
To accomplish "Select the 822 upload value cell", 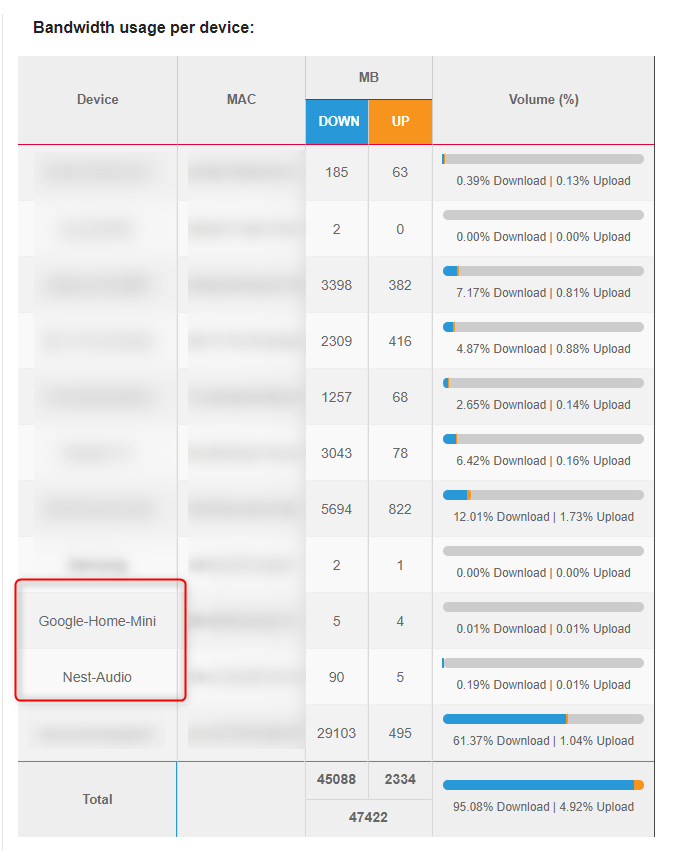I will [400, 509].
